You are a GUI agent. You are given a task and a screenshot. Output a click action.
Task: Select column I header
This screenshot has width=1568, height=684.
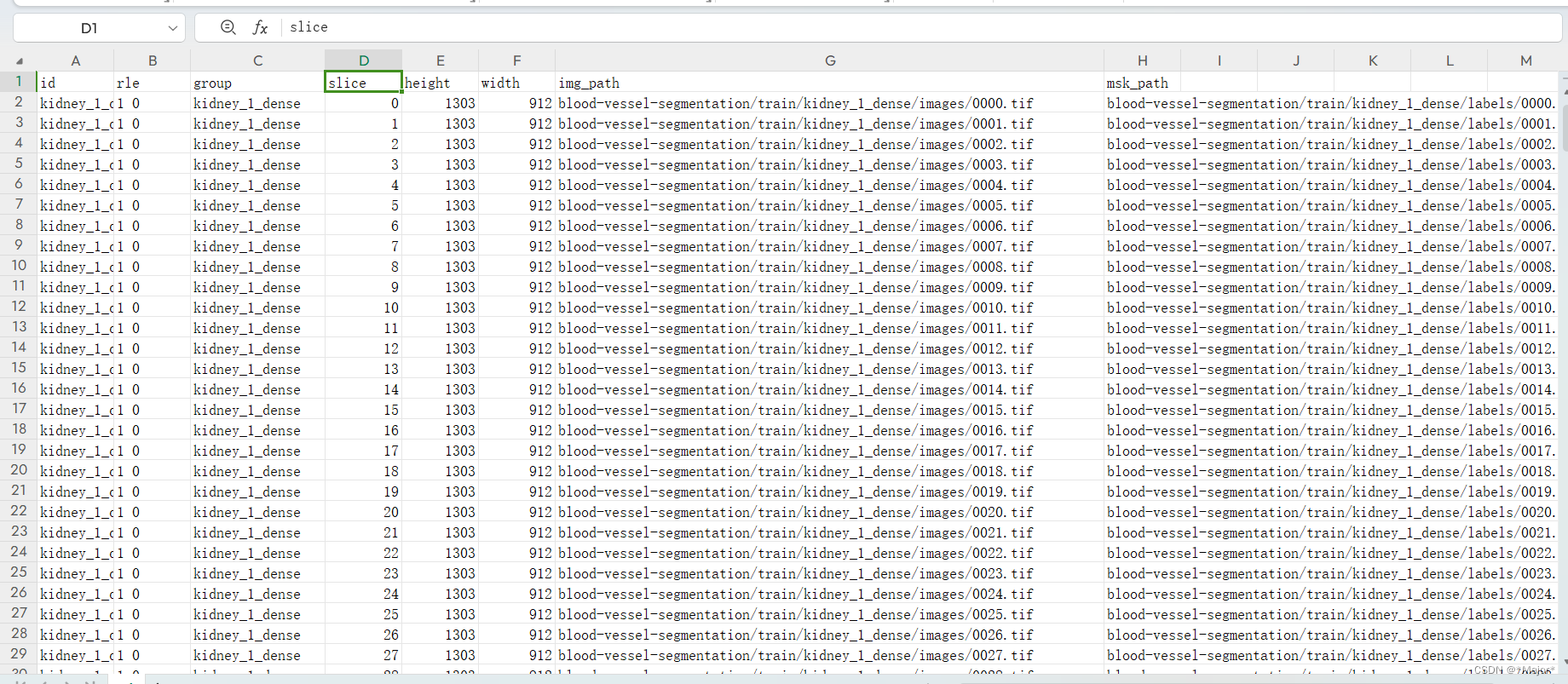pyautogui.click(x=1219, y=60)
